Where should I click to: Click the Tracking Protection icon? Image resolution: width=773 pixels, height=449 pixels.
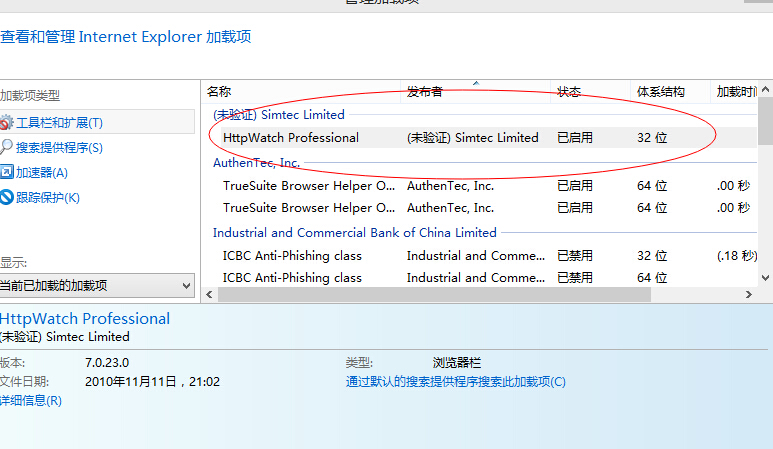pyautogui.click(x=6, y=198)
